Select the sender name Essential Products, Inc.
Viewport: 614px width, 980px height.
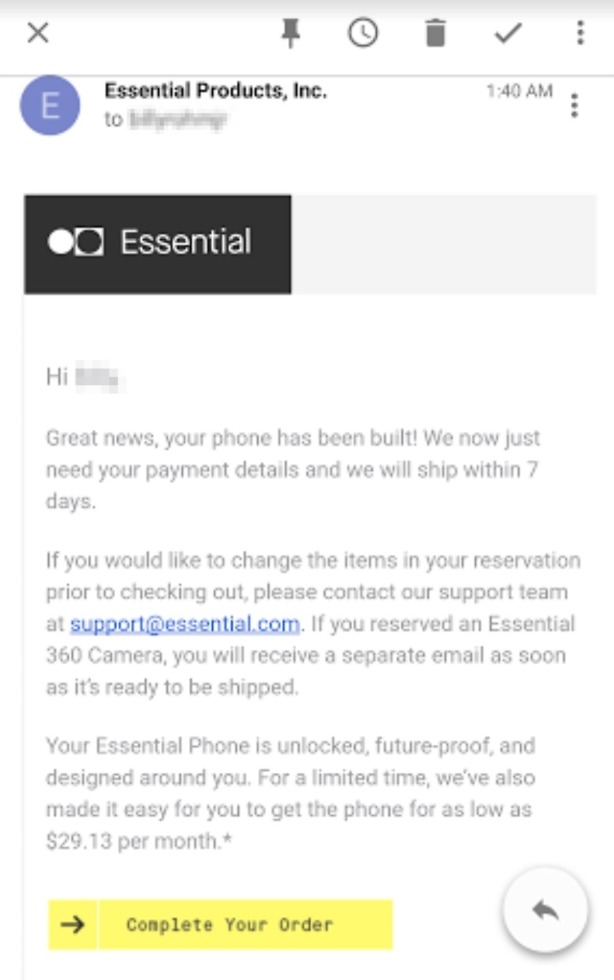(x=216, y=90)
